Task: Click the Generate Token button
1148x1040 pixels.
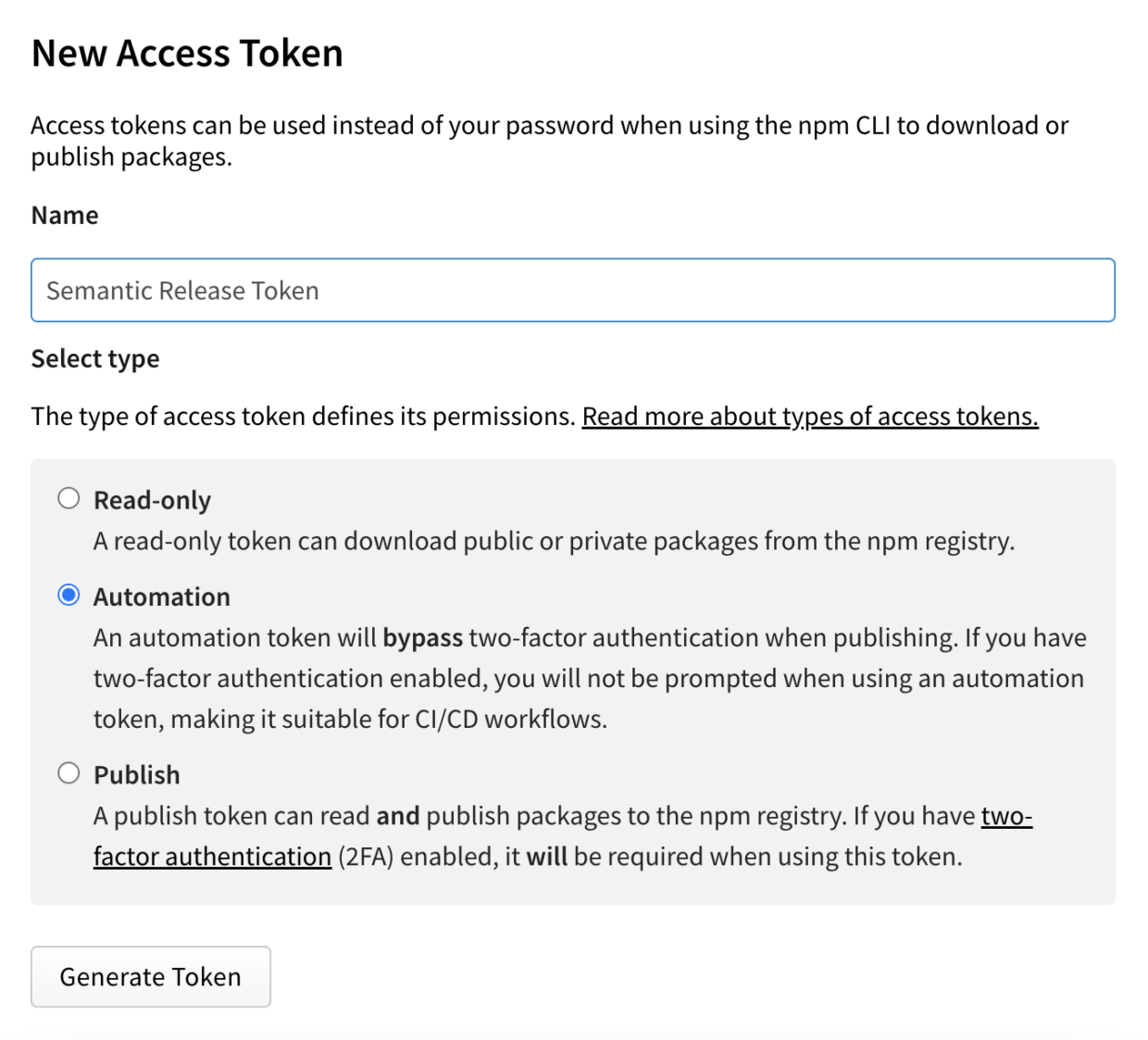Action: (151, 977)
